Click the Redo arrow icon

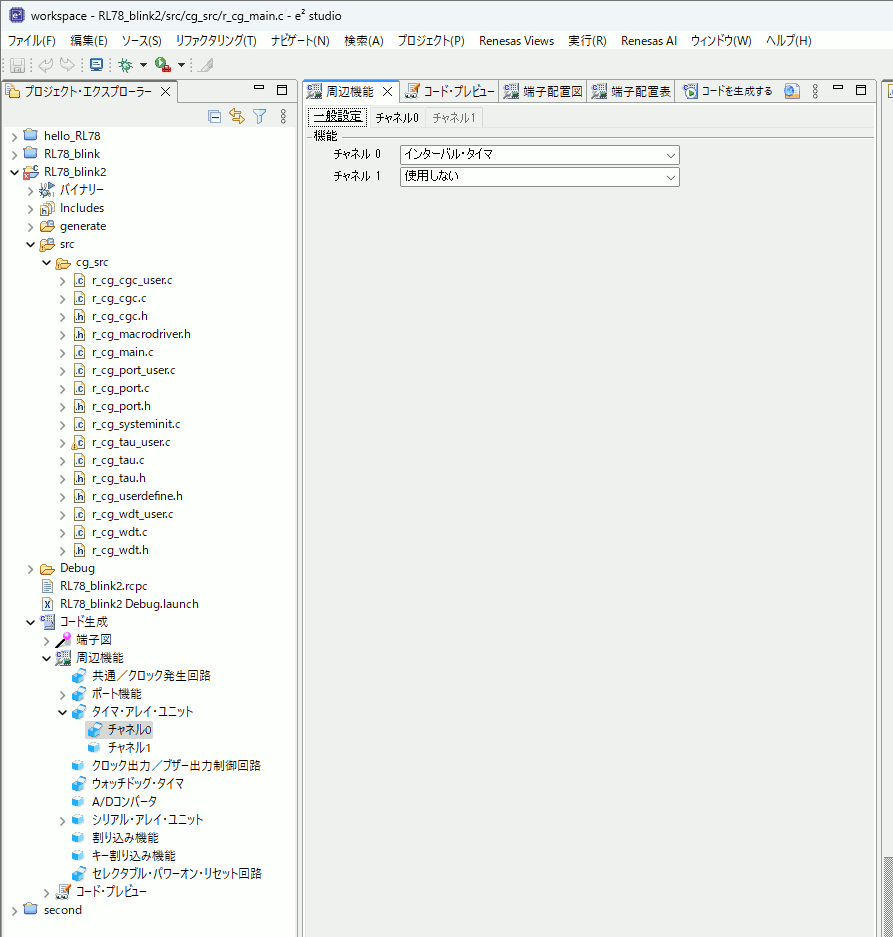point(68,65)
